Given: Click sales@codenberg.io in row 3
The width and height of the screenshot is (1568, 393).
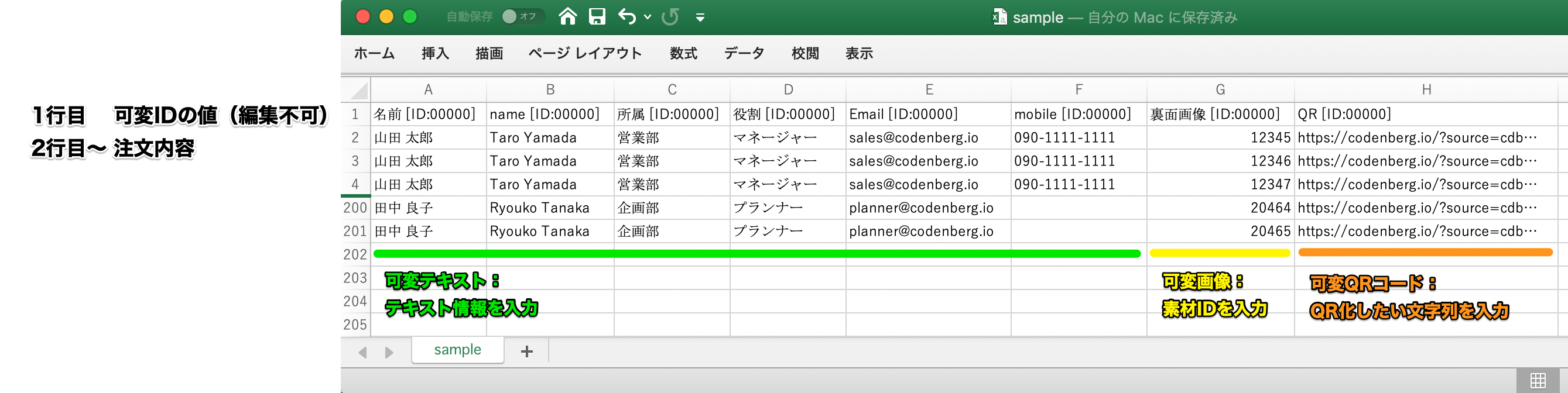Looking at the screenshot, I should pyautogui.click(x=929, y=161).
